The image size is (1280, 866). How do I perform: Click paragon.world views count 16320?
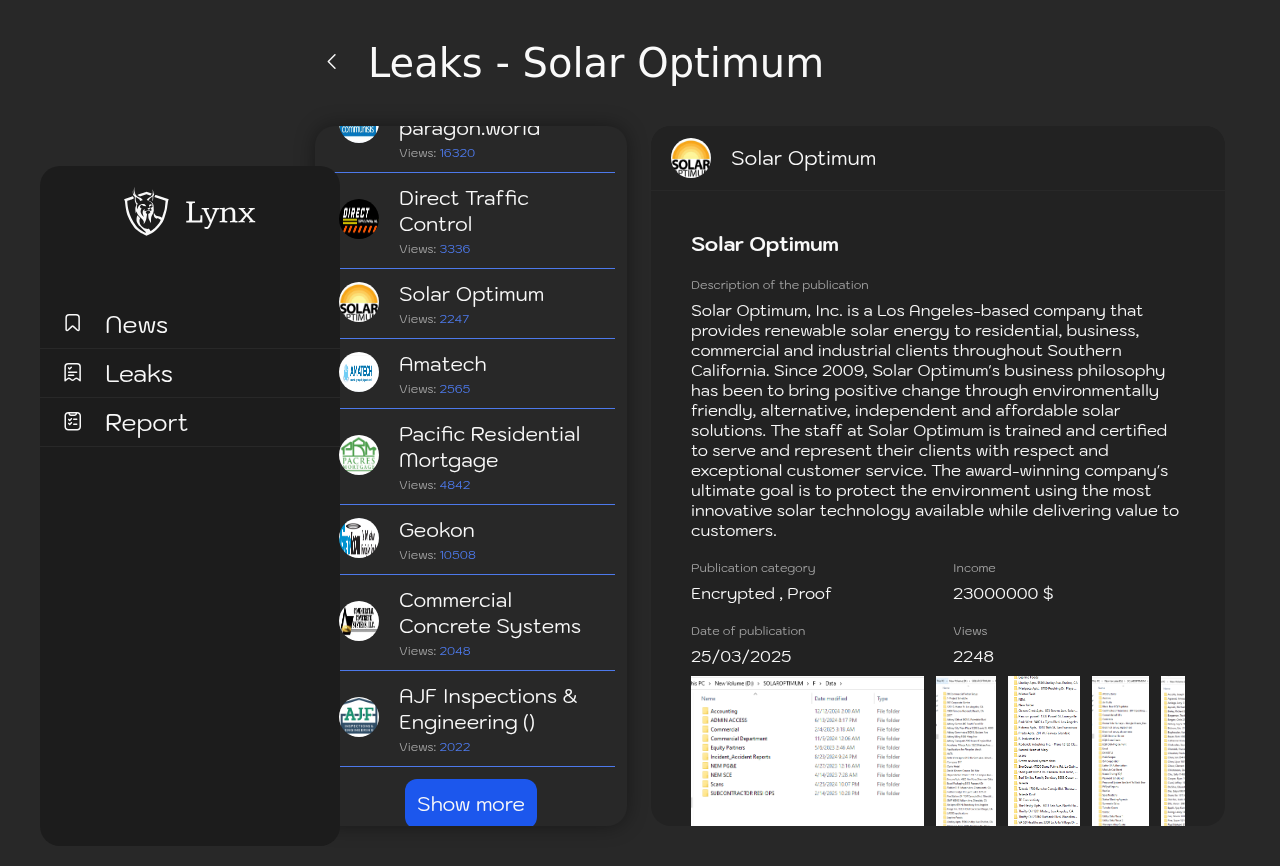click(457, 153)
